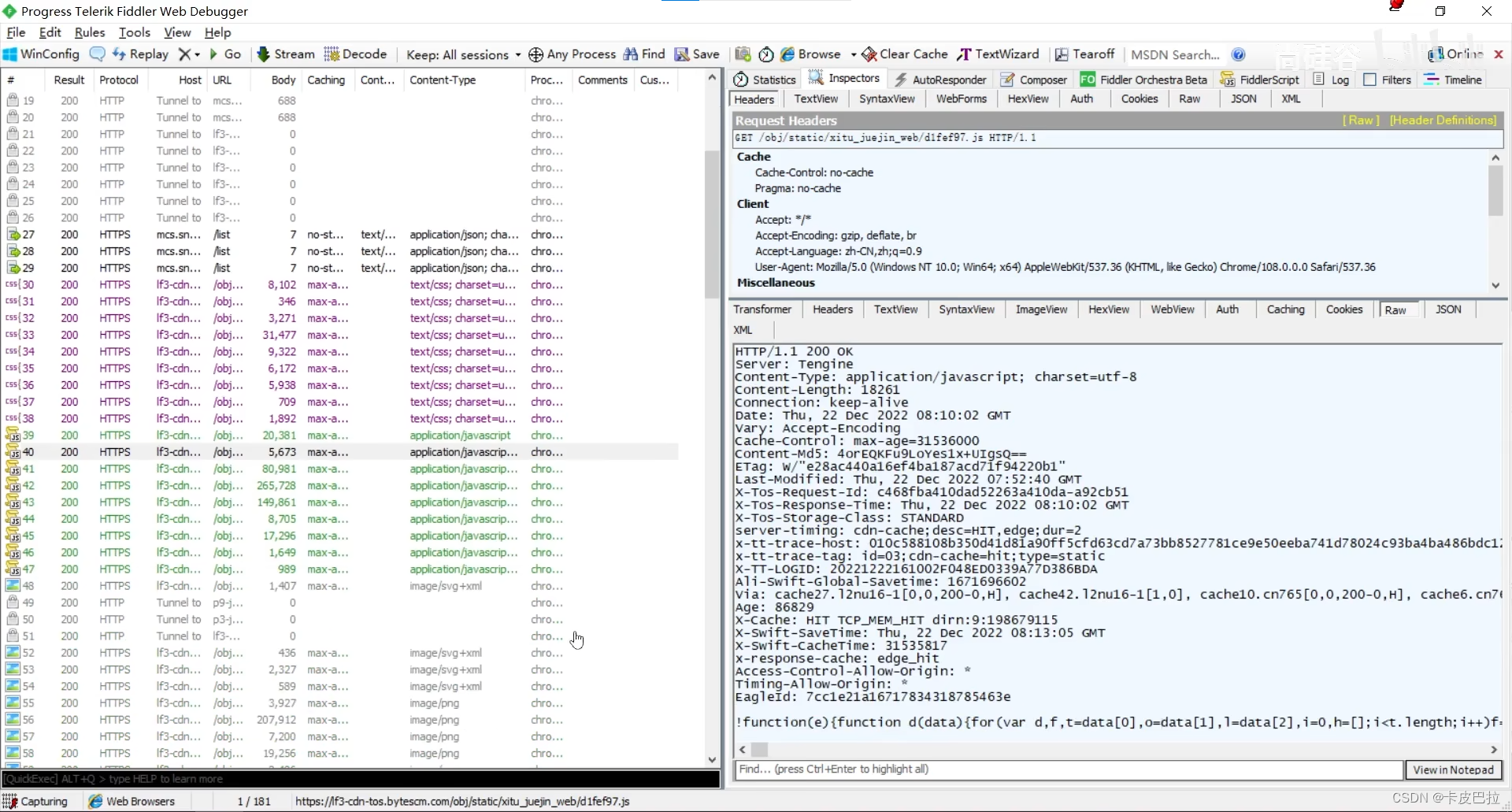Expand the Browse dropdown arrow

[854, 54]
